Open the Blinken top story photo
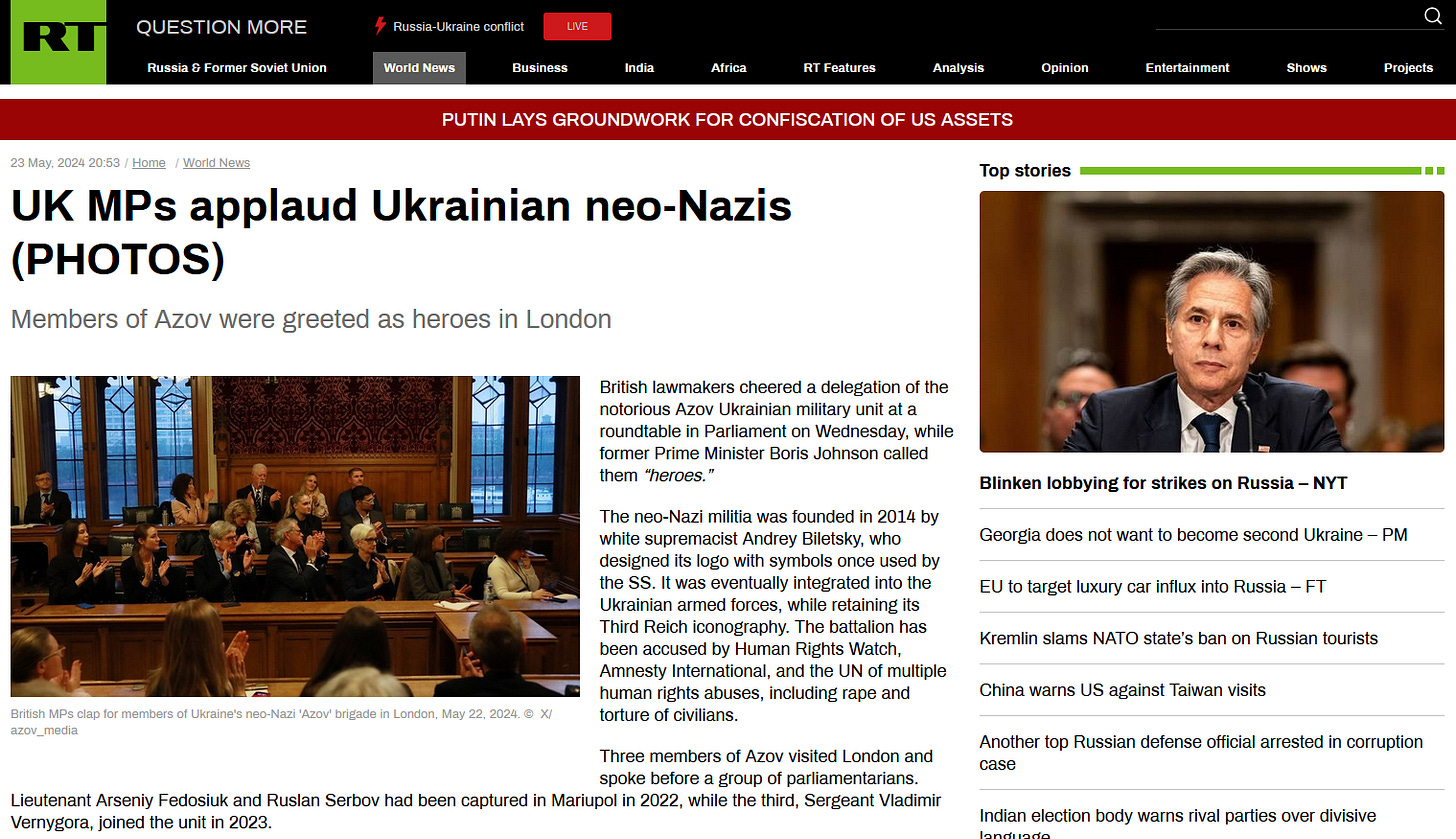Viewport: 1456px width, 839px height. click(x=1212, y=322)
